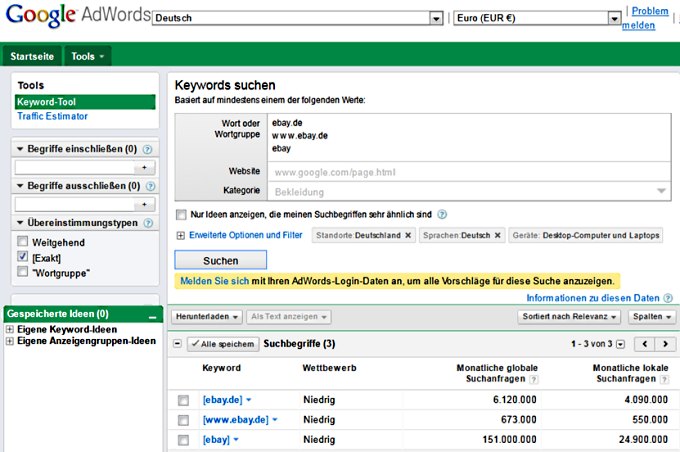Collapse Begriffe ausschließen section
680x452 pixels.
click(20, 186)
